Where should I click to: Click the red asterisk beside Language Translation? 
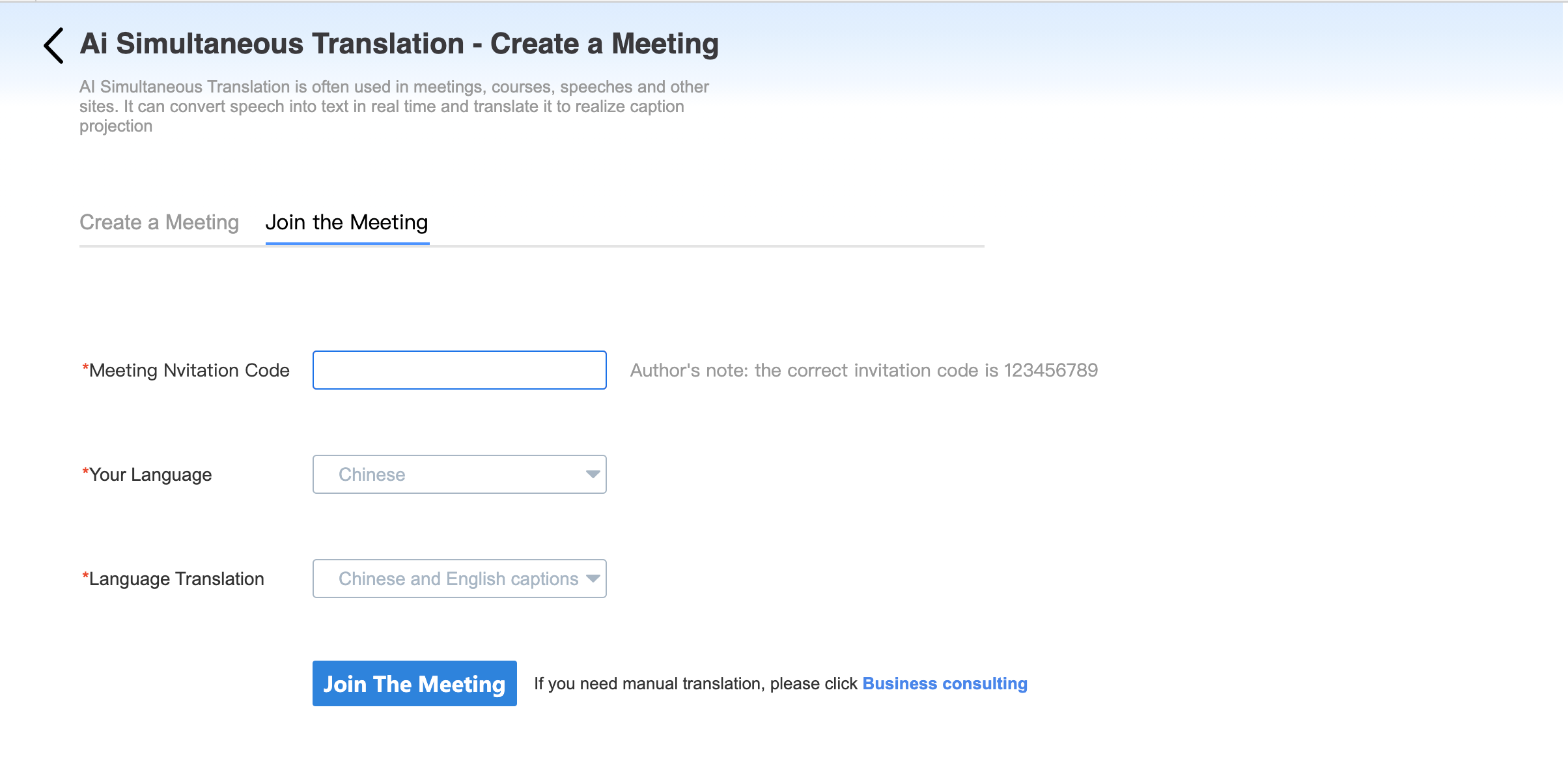(x=85, y=576)
